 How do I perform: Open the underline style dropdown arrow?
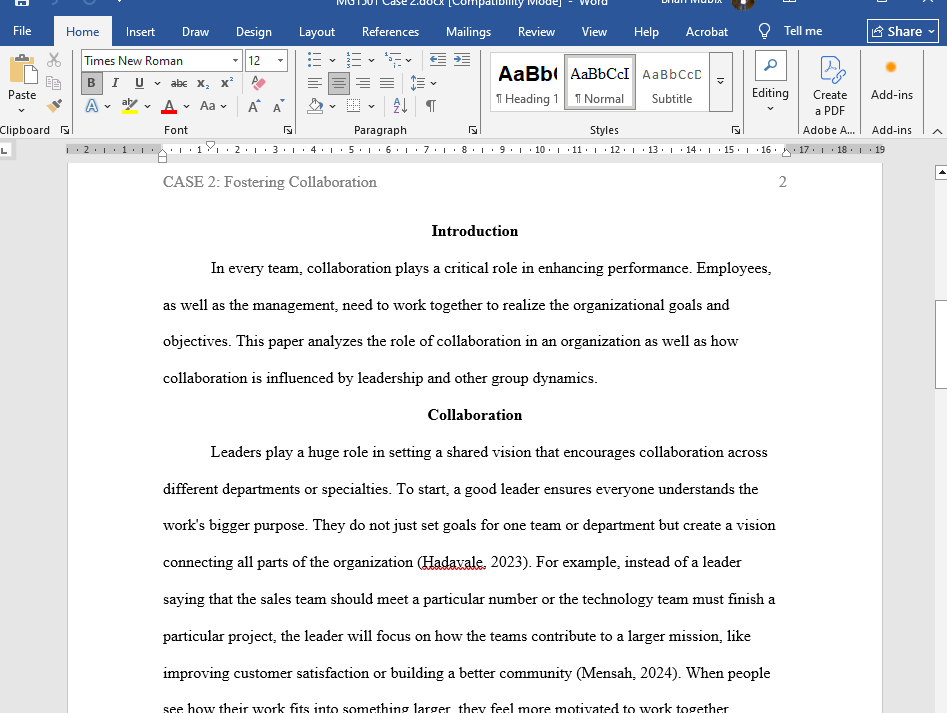coord(157,83)
